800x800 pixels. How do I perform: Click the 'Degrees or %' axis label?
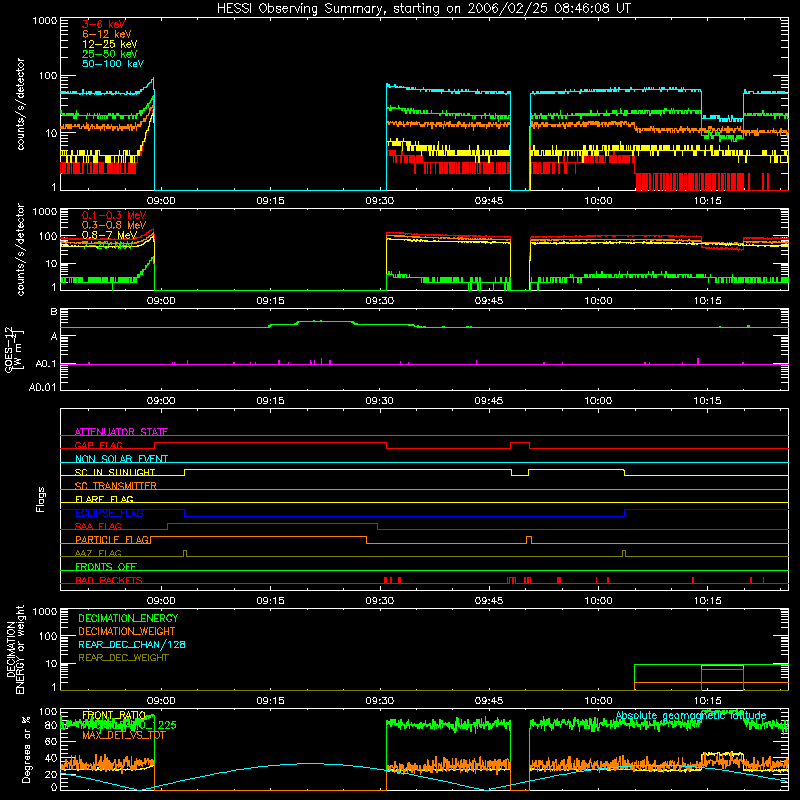pyautogui.click(x=26, y=749)
